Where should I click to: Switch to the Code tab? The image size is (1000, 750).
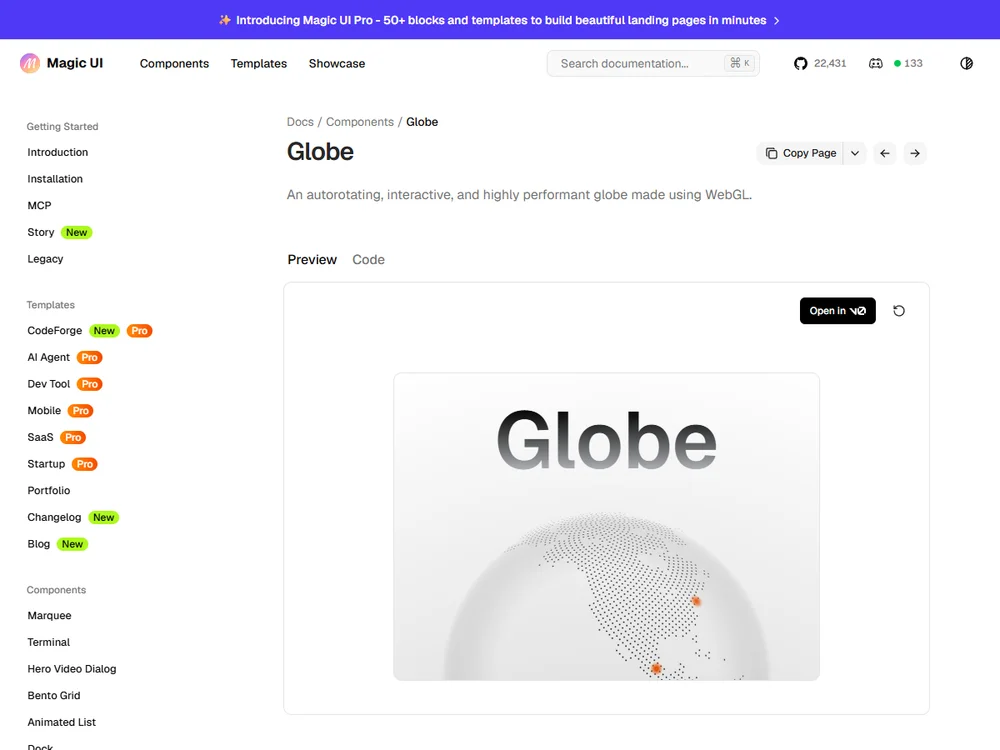coord(368,260)
